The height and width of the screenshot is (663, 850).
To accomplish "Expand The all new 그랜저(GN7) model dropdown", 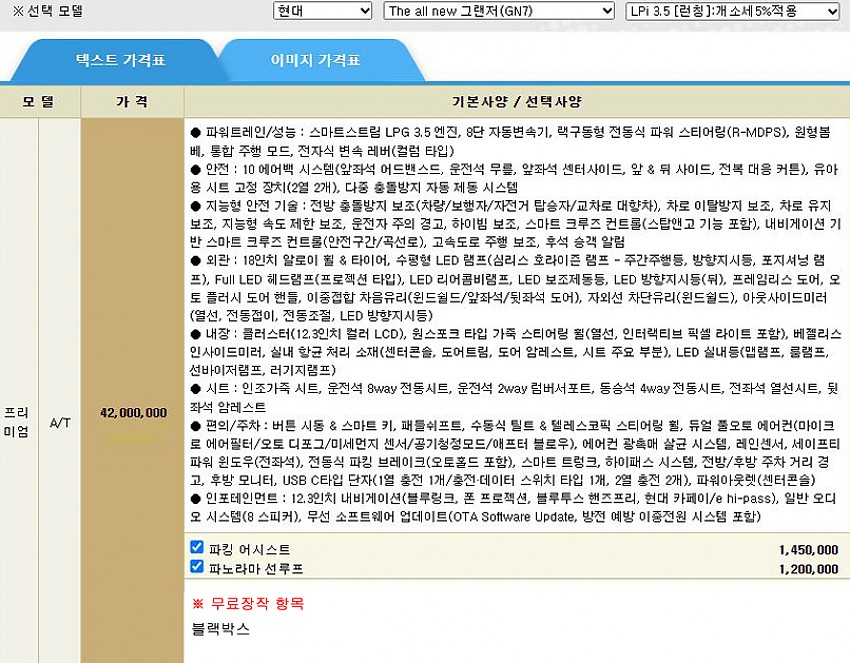I will (499, 11).
